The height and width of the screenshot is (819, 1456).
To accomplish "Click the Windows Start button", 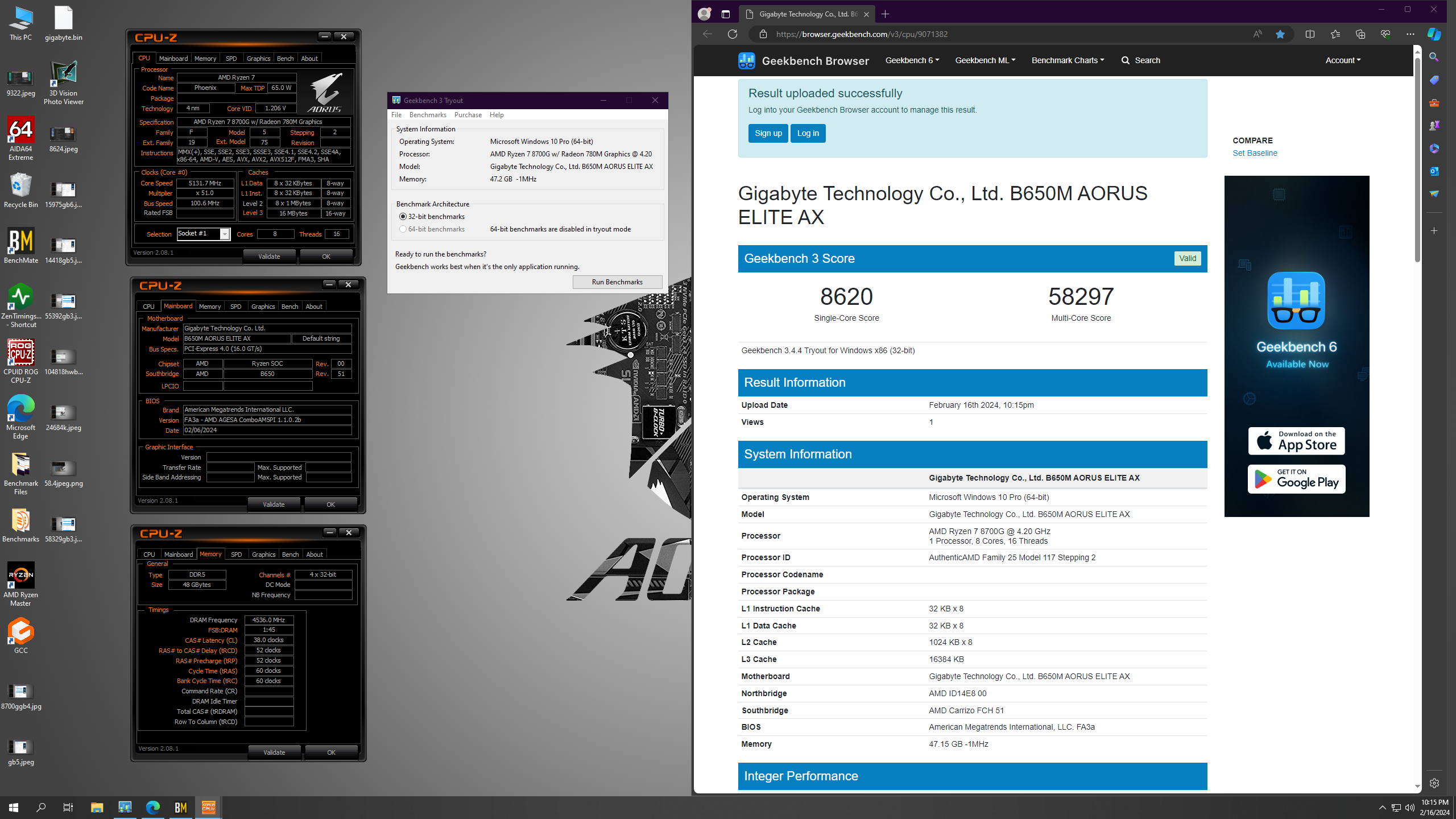I will 14,807.
